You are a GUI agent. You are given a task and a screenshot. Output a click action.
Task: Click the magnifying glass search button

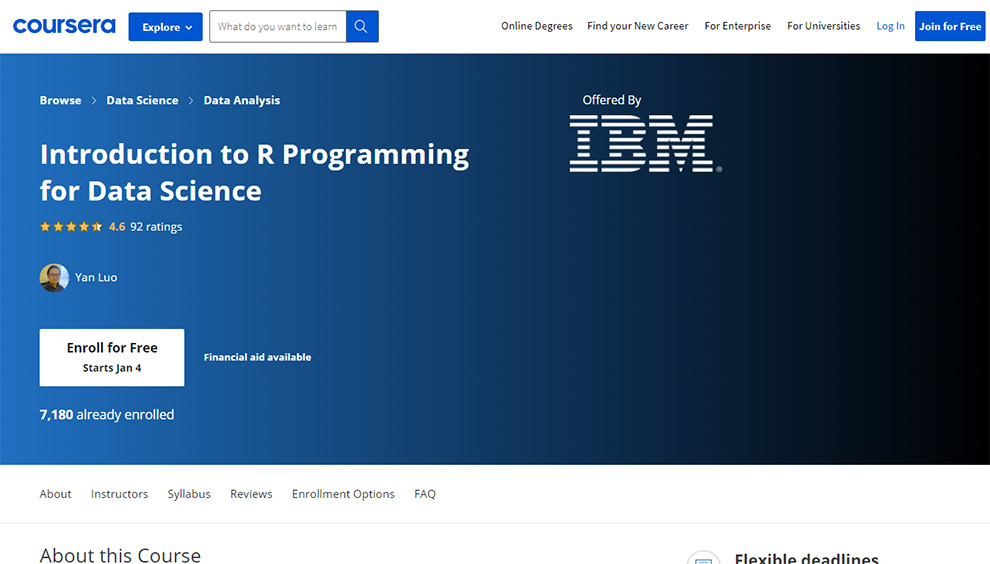[362, 27]
